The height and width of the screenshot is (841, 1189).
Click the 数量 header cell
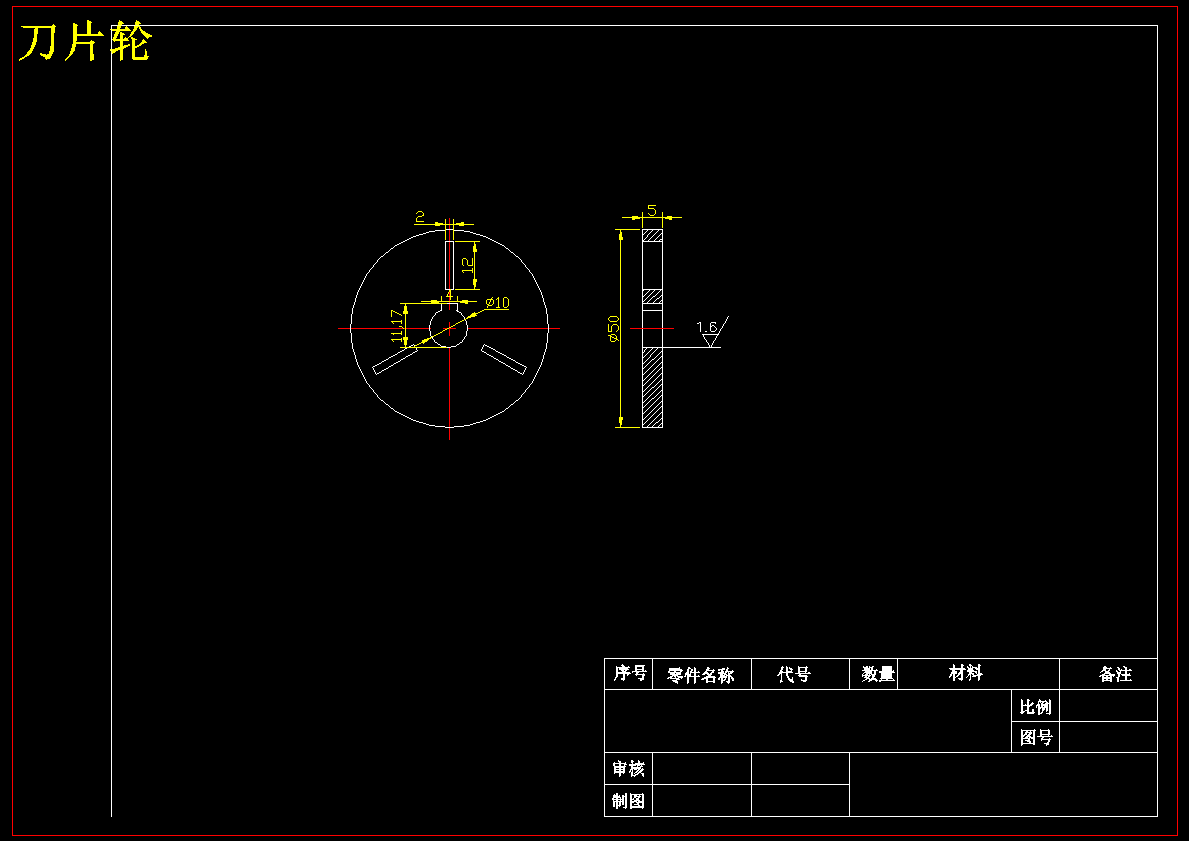point(874,674)
